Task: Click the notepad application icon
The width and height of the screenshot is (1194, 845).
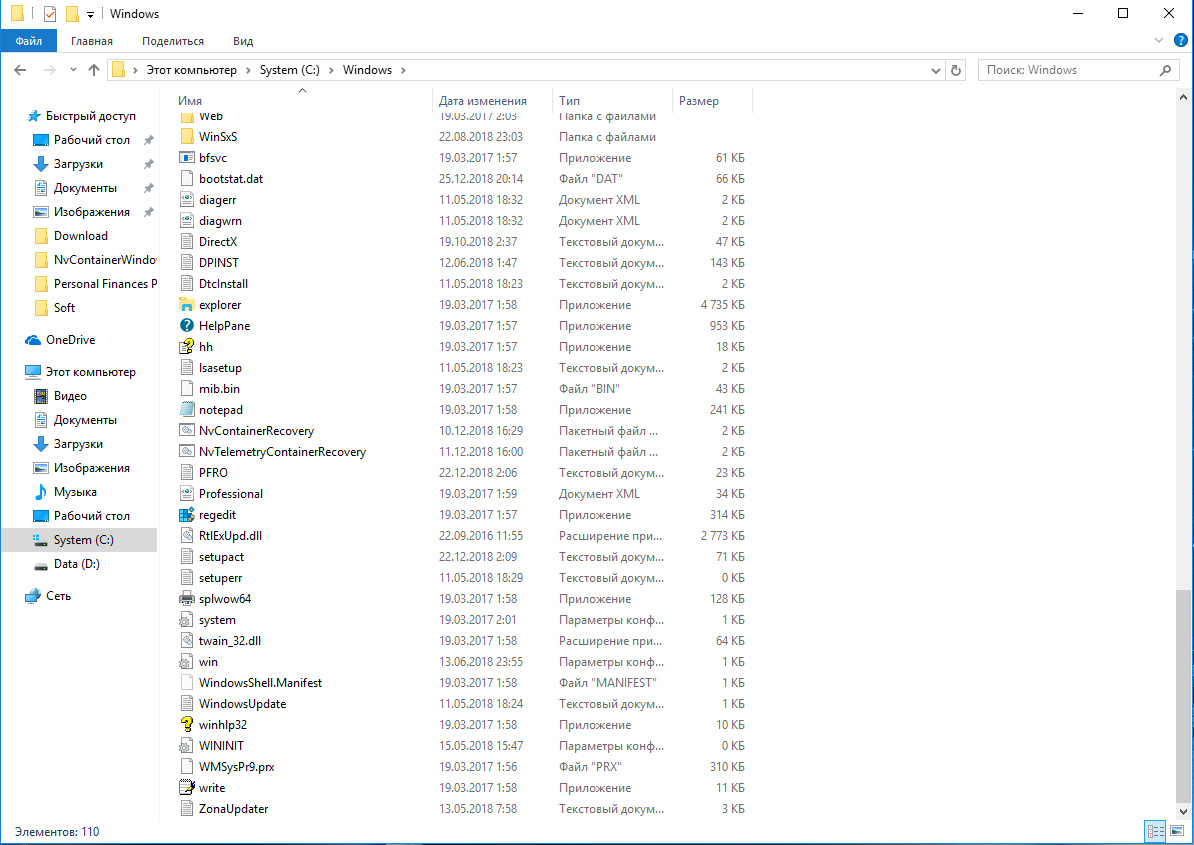Action: 186,410
